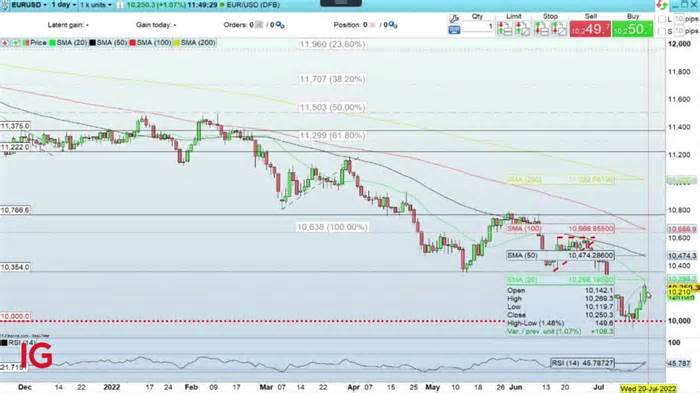Open orders settings gears icon
The width and height of the screenshot is (700, 393).
pos(280,25)
